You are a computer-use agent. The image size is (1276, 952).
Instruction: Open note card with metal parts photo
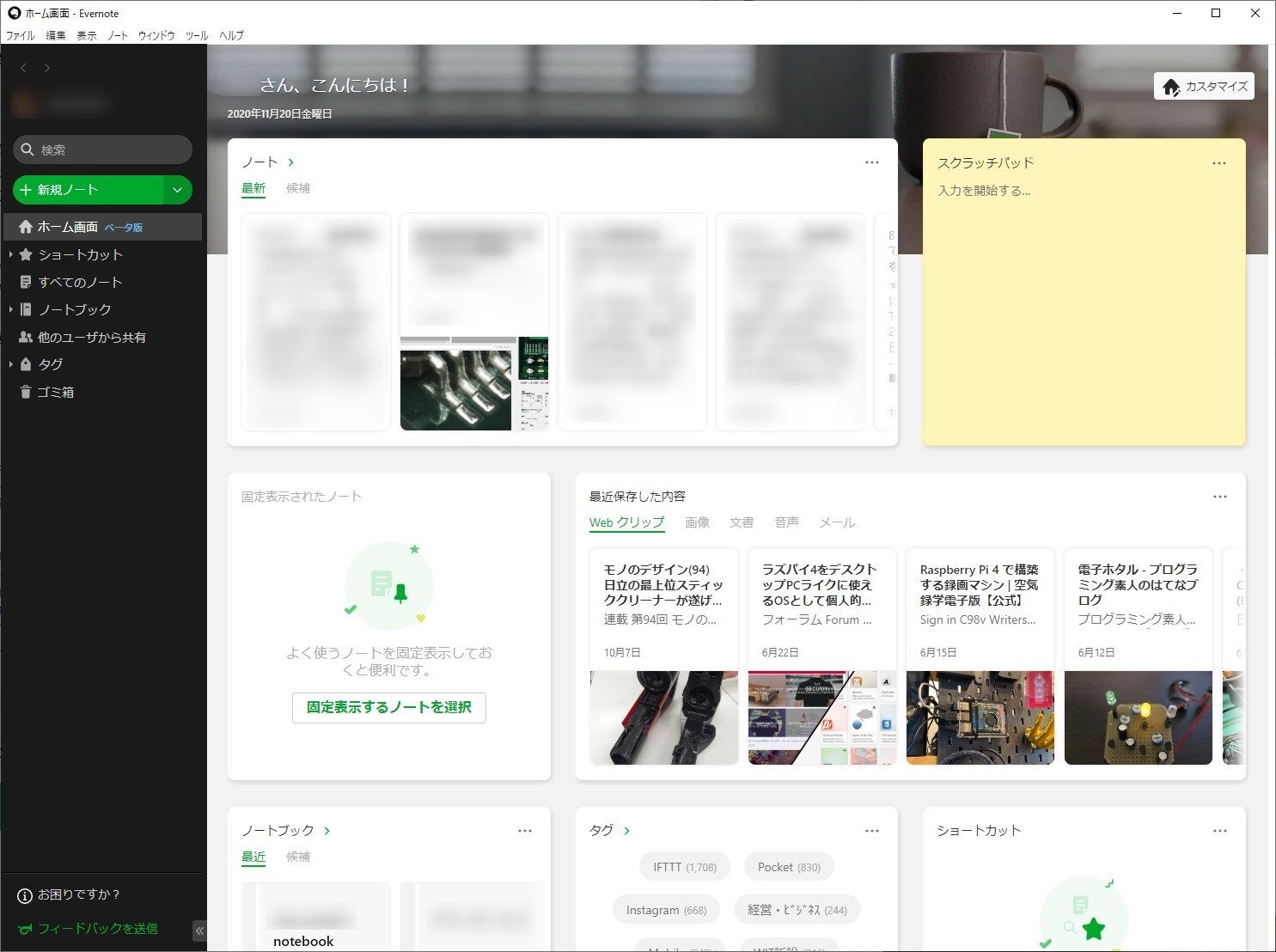pos(474,322)
